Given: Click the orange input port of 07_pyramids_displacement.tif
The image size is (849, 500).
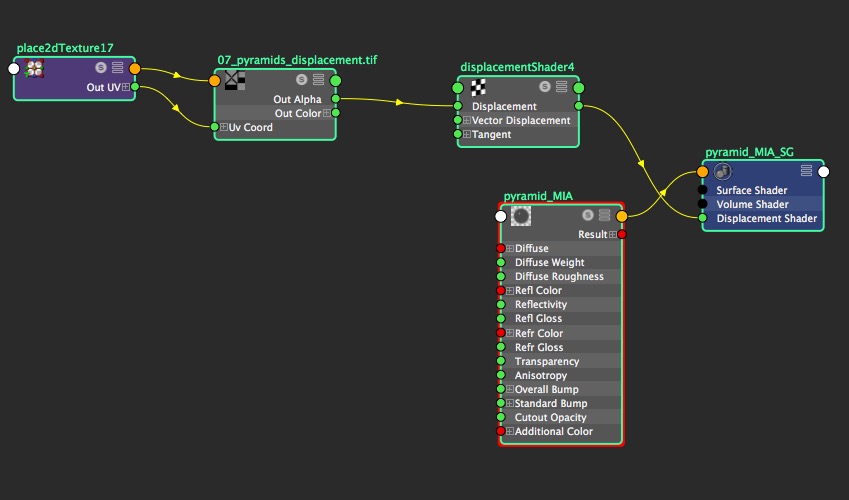Looking at the screenshot, I should [x=214, y=81].
